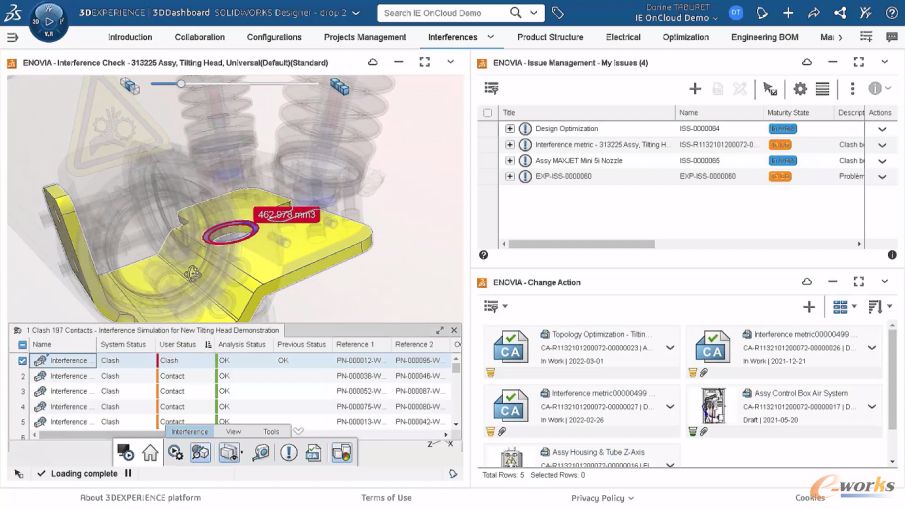Sort by the System Status column header

click(x=123, y=345)
